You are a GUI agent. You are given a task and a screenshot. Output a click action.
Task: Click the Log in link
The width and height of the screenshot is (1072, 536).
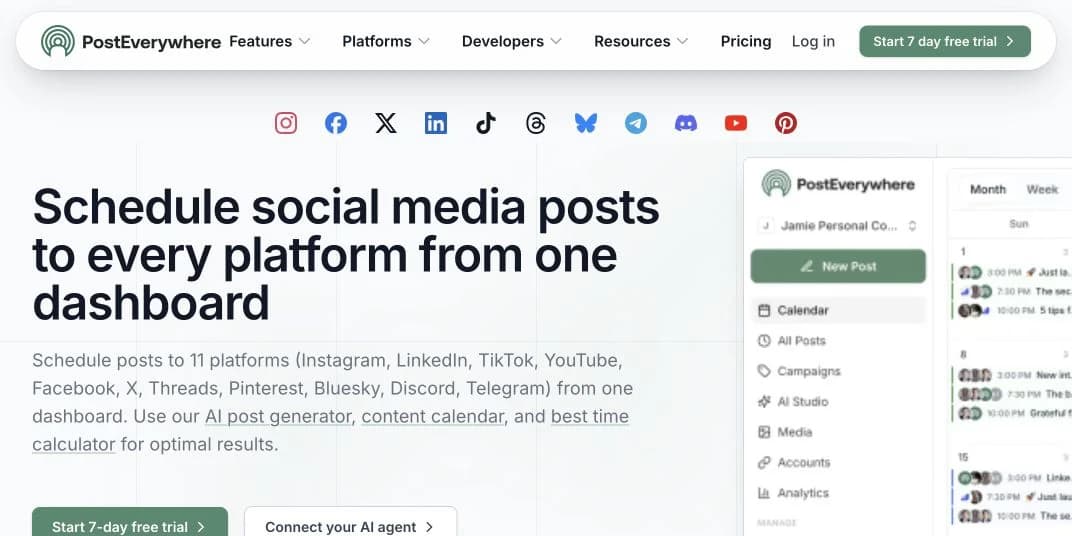click(x=813, y=41)
